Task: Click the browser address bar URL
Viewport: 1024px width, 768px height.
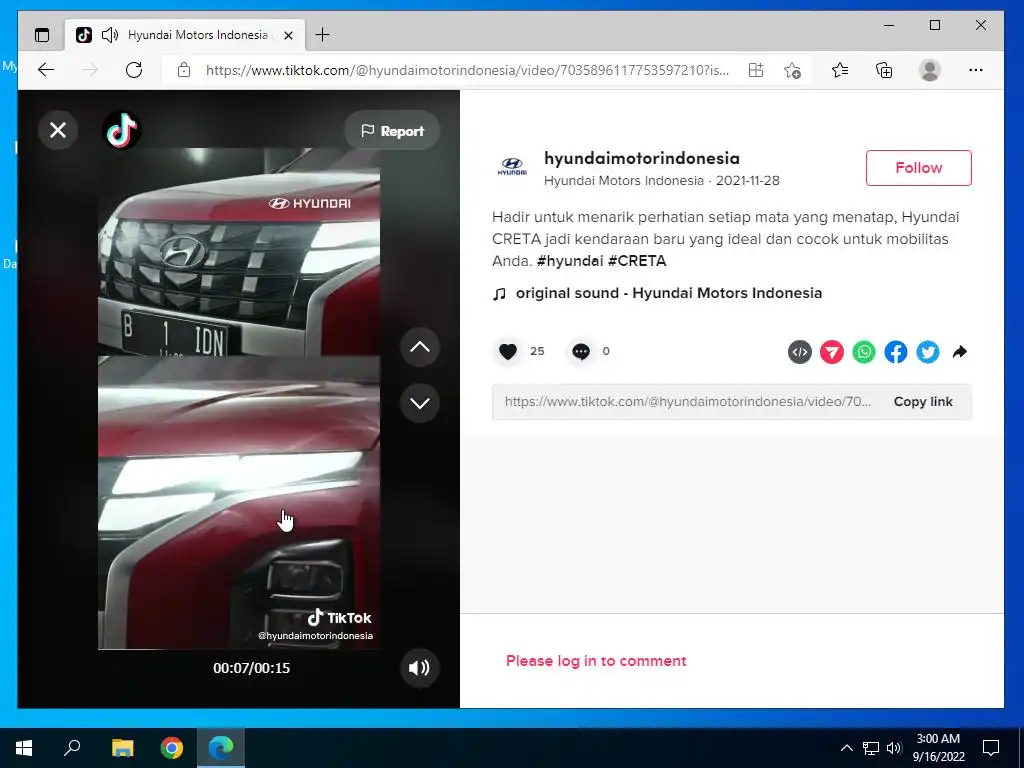Action: [467, 70]
